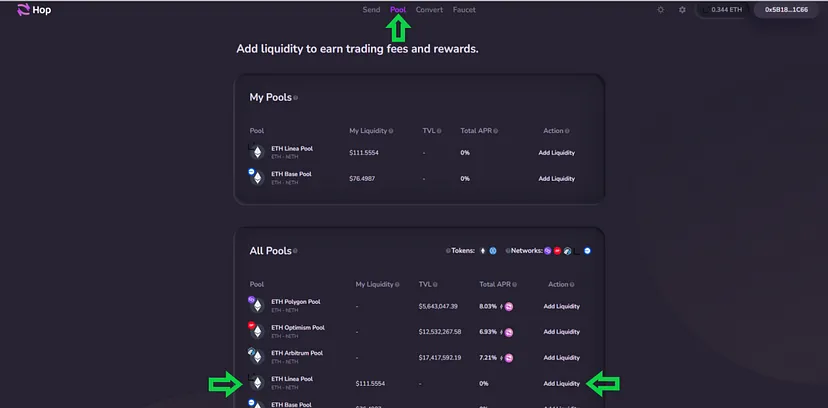
Task: Filter pools by USDC token icon
Action: click(x=493, y=250)
